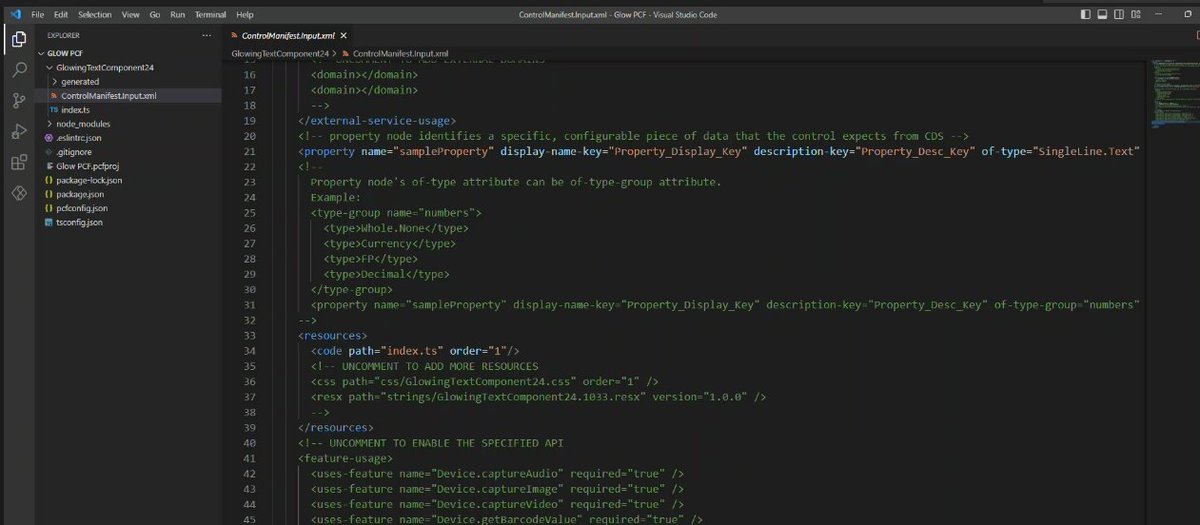The image size is (1200, 525).
Task: Click line number 21 in the gutter
Action: pyautogui.click(x=250, y=151)
